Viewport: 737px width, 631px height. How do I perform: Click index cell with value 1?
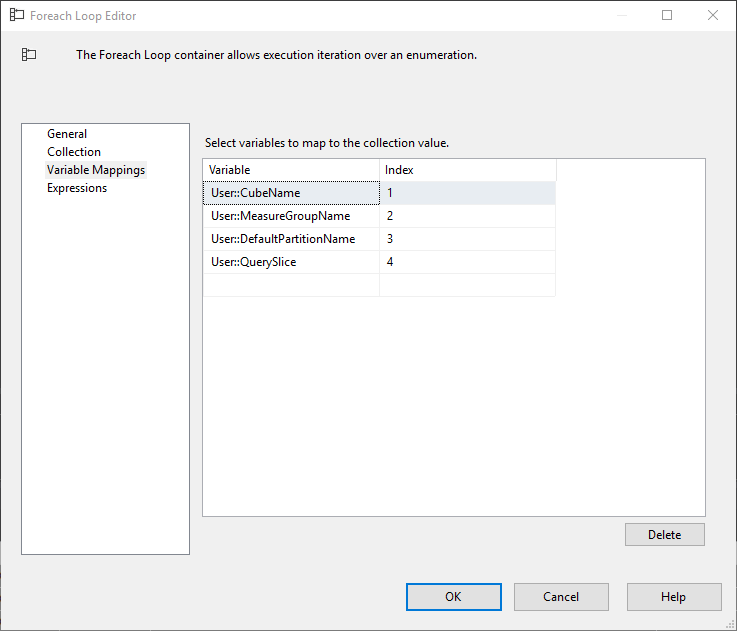click(x=468, y=193)
